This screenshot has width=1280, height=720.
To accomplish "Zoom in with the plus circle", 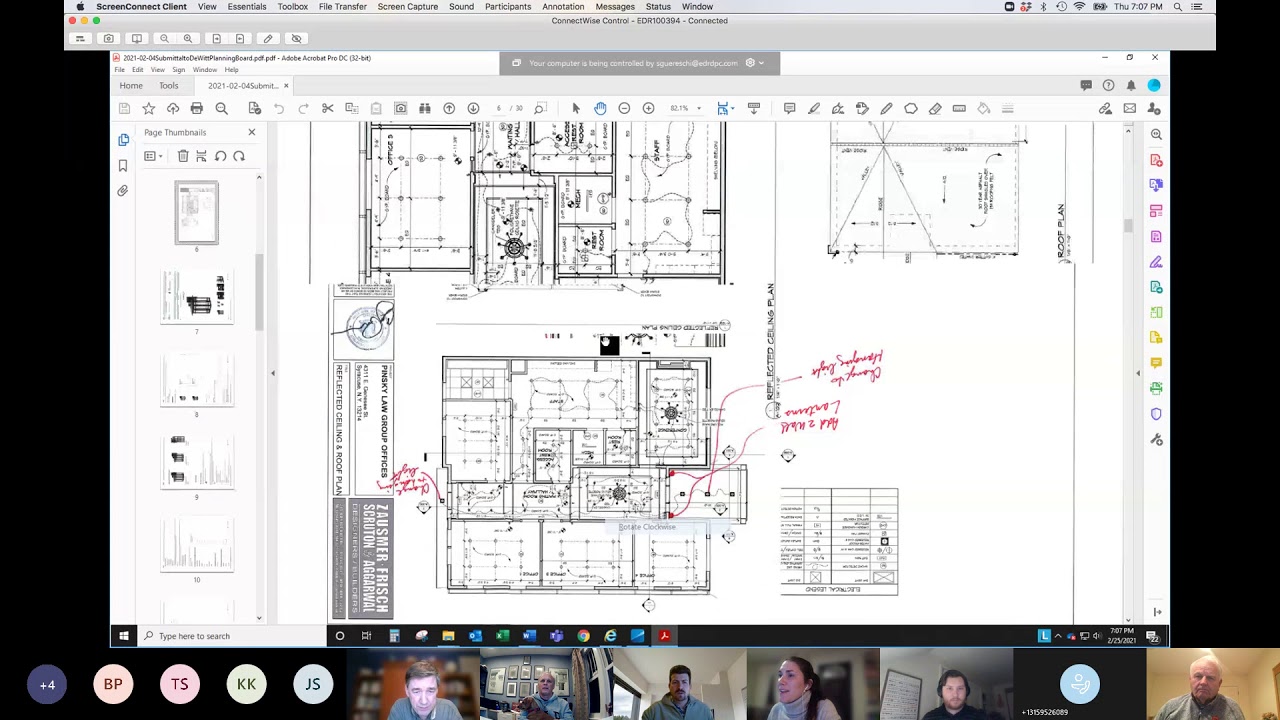I will pyautogui.click(x=648, y=108).
